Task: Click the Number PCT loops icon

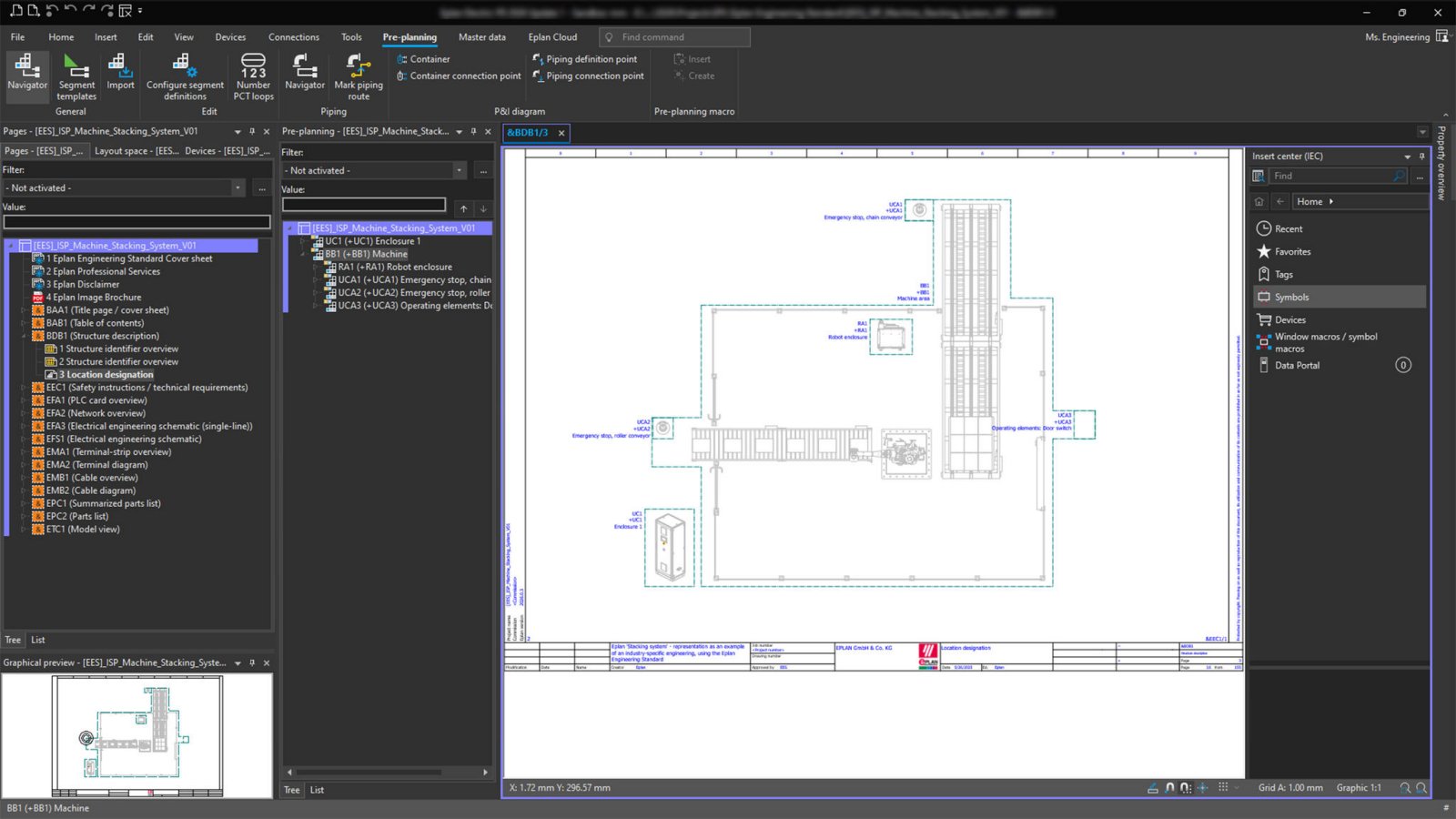Action: coord(252,76)
